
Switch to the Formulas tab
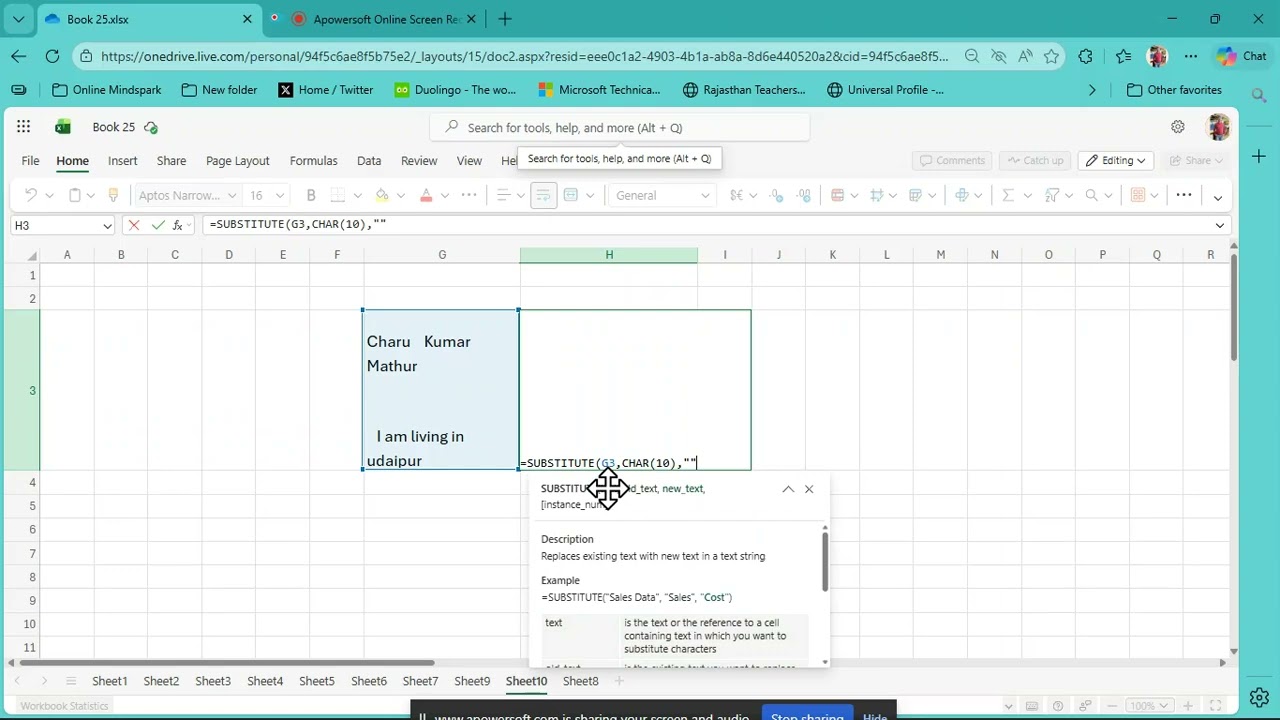click(x=313, y=160)
